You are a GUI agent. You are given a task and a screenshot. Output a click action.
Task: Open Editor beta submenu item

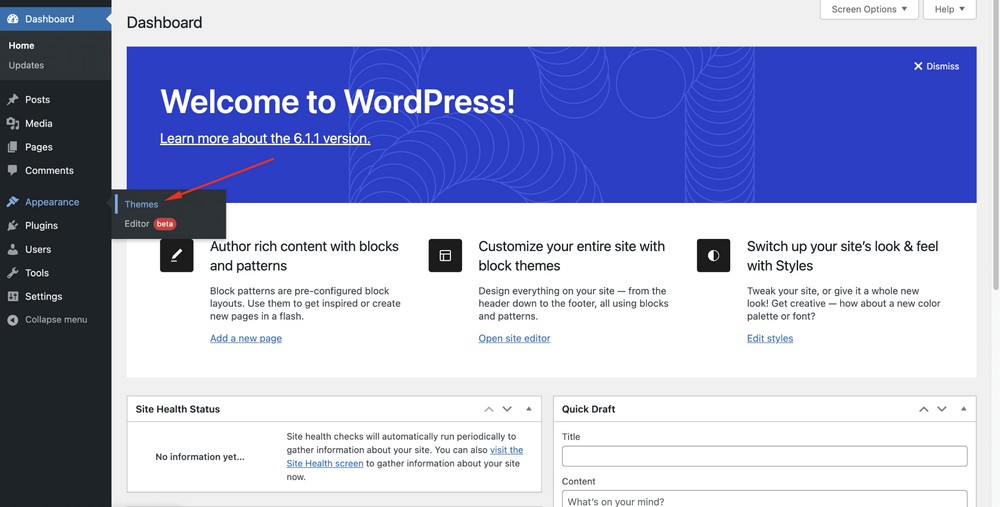137,224
